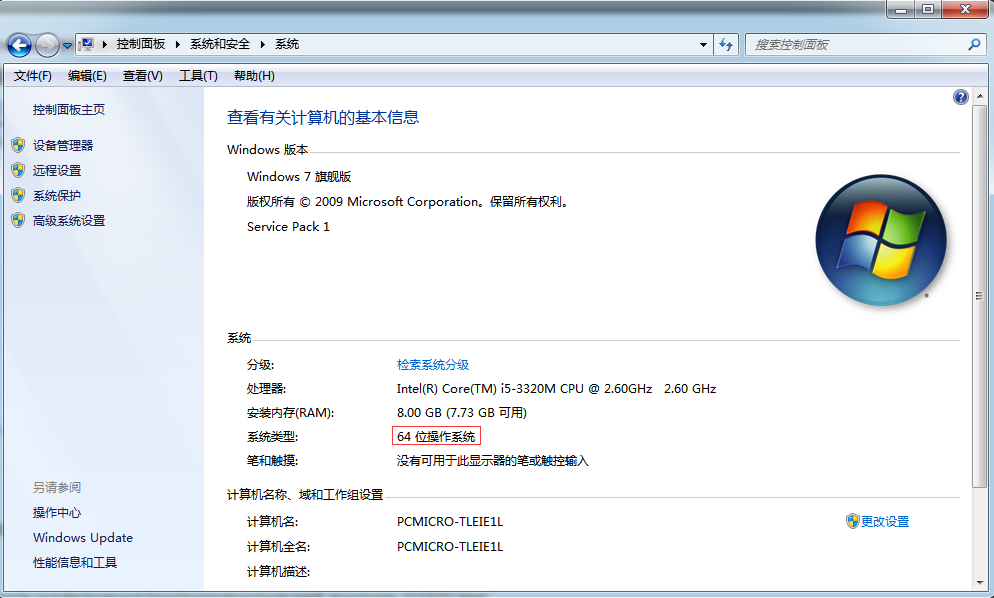Click the scroll down arrow
This screenshot has height=598, width=994.
pyautogui.click(x=980, y=582)
